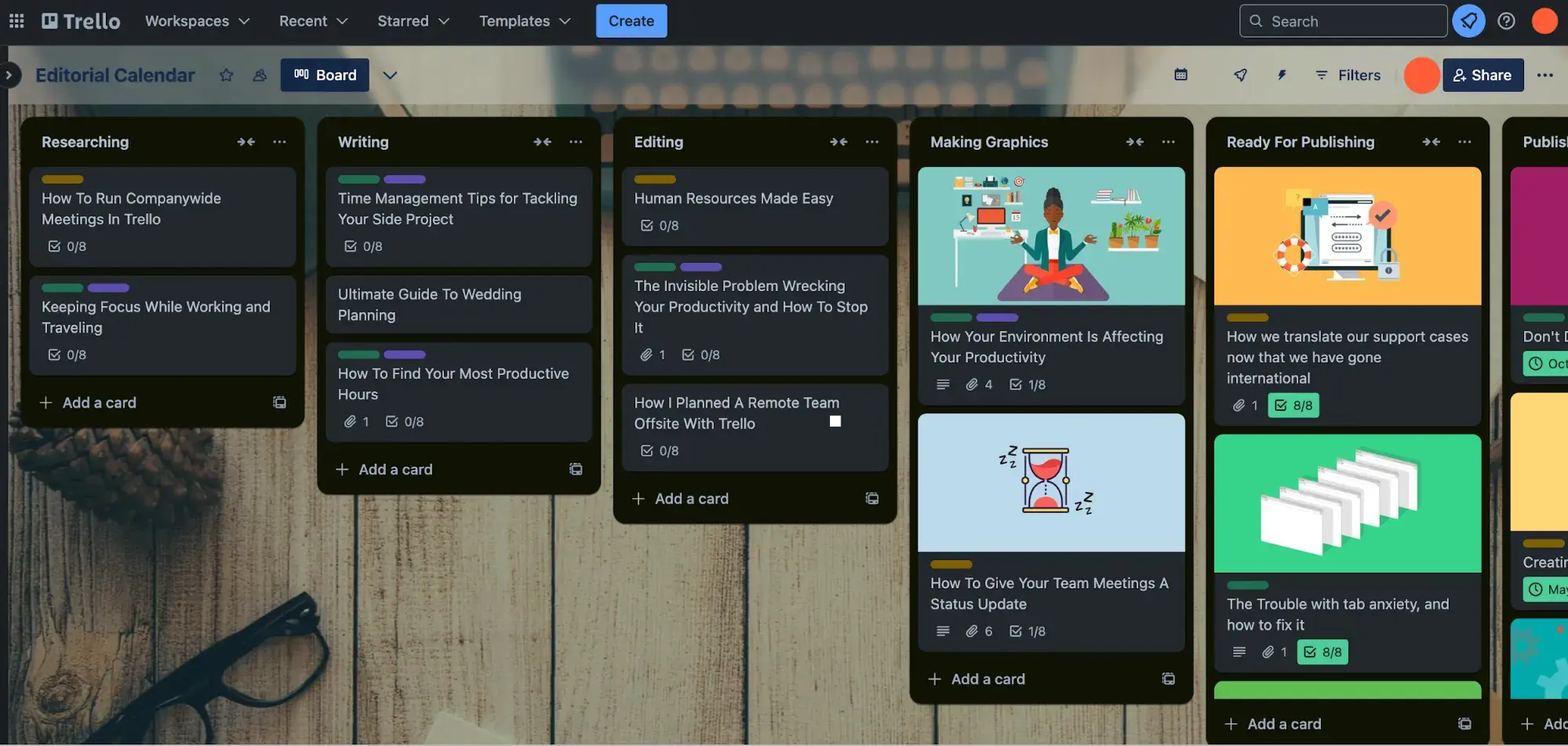Viewport: 1568px width, 746px height.
Task: Open the Templates dropdown menu
Action: 525,21
